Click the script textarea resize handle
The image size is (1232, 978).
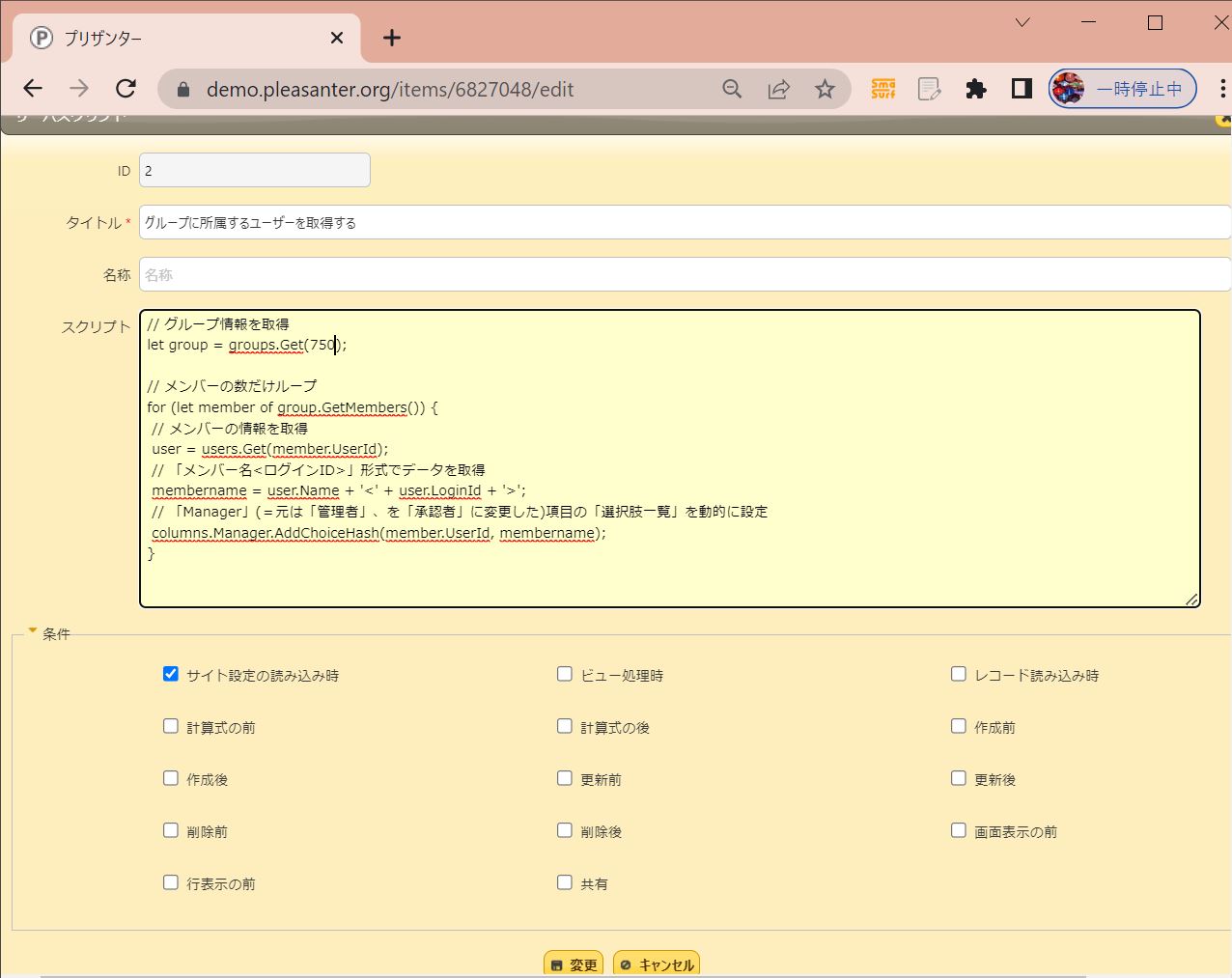point(1191,600)
